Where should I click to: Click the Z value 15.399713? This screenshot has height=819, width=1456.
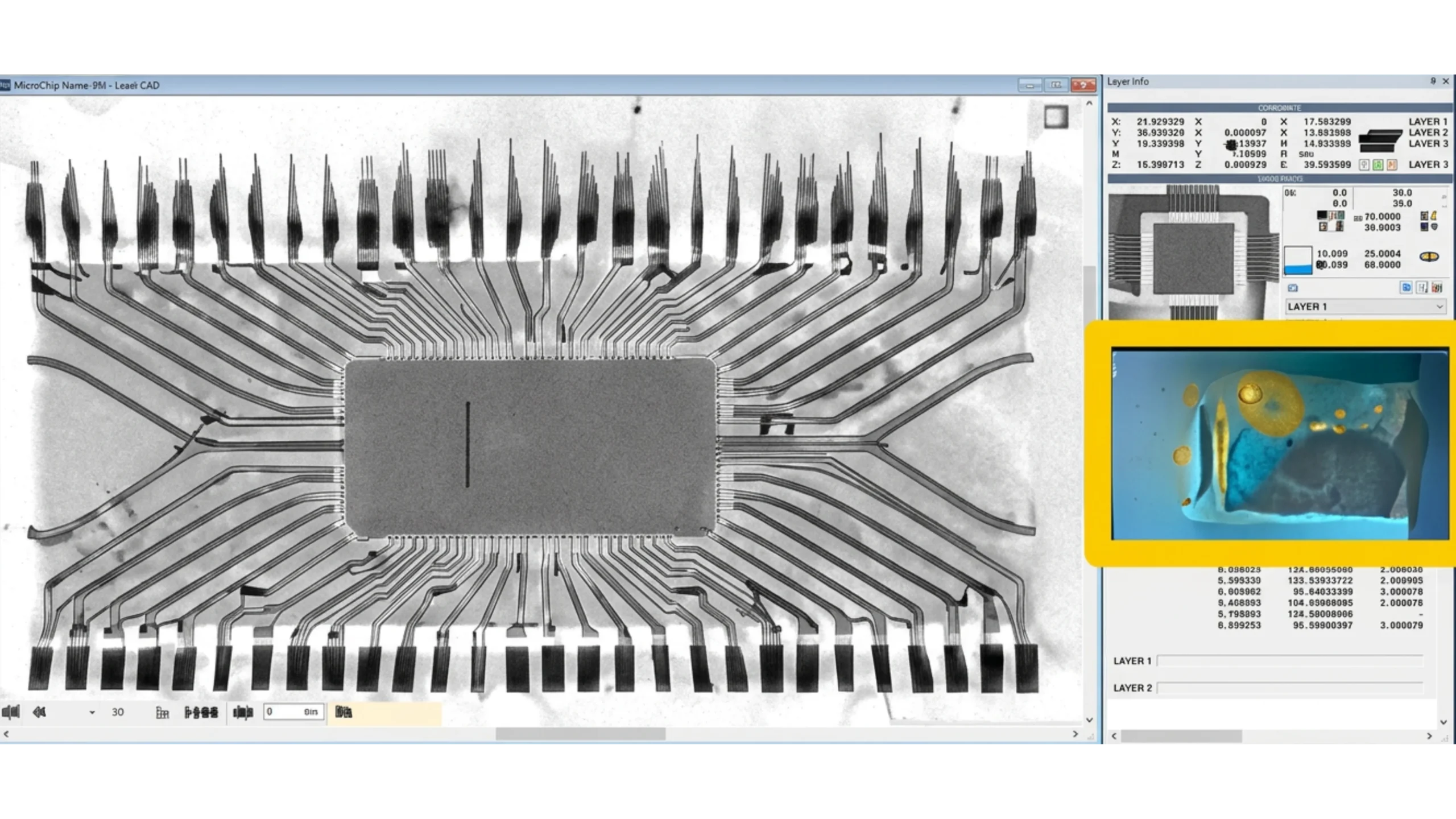(x=1160, y=164)
